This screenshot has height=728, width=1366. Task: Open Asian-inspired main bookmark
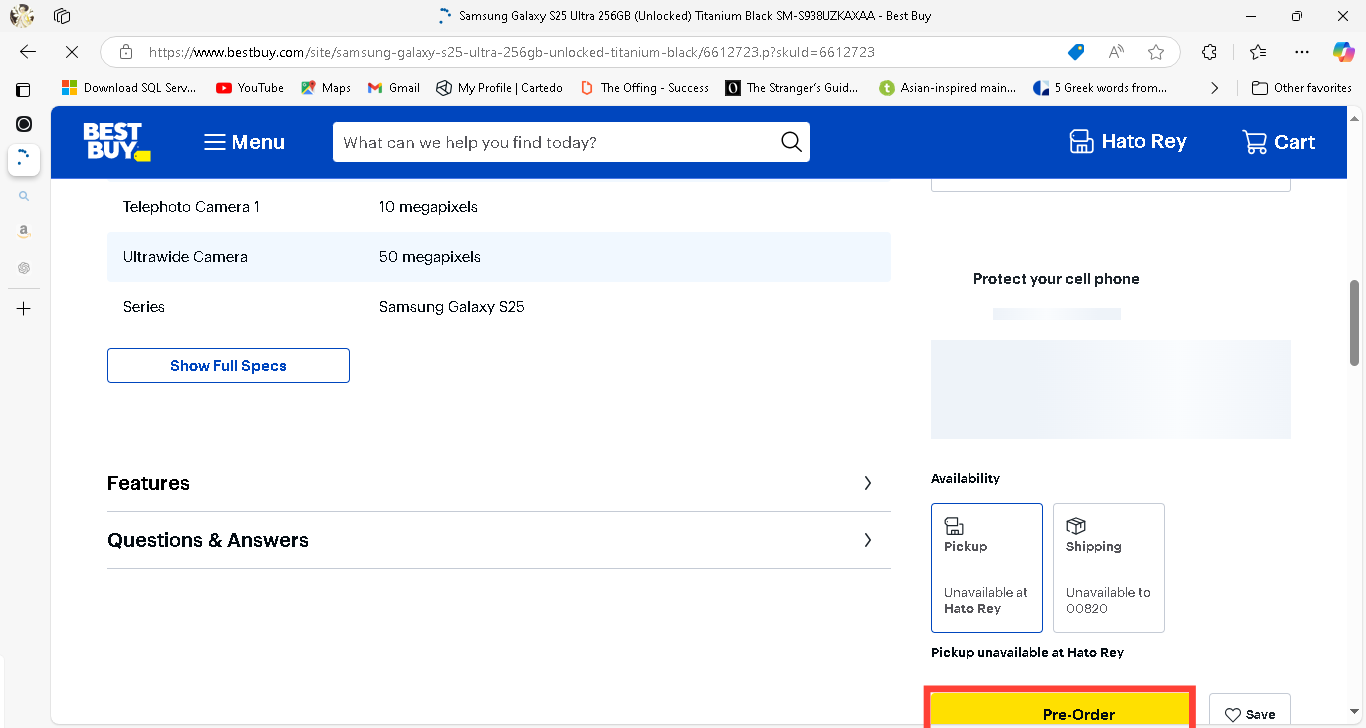(947, 88)
